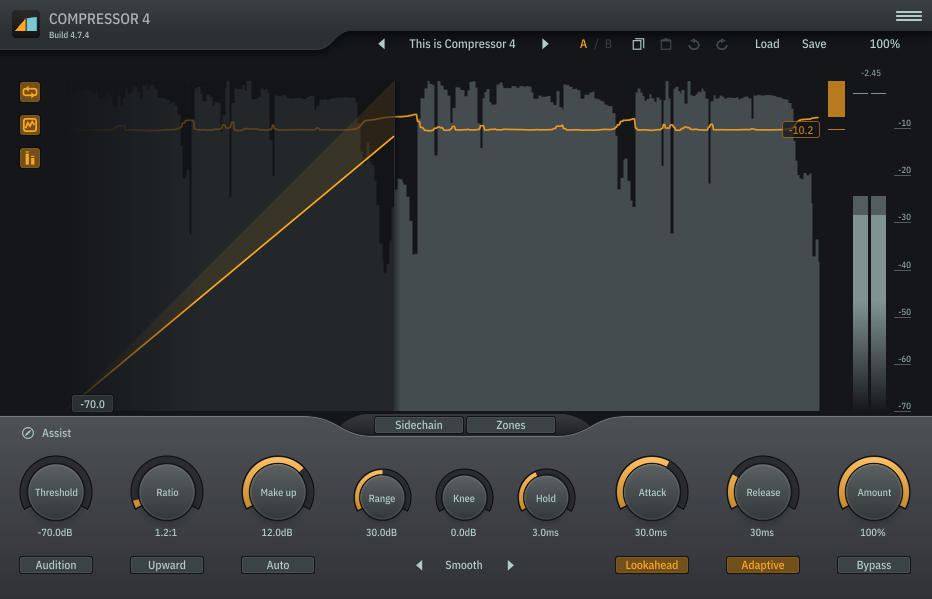Viewport: 932px width, 599px height.
Task: Switch to state A
Action: pyautogui.click(x=583, y=44)
